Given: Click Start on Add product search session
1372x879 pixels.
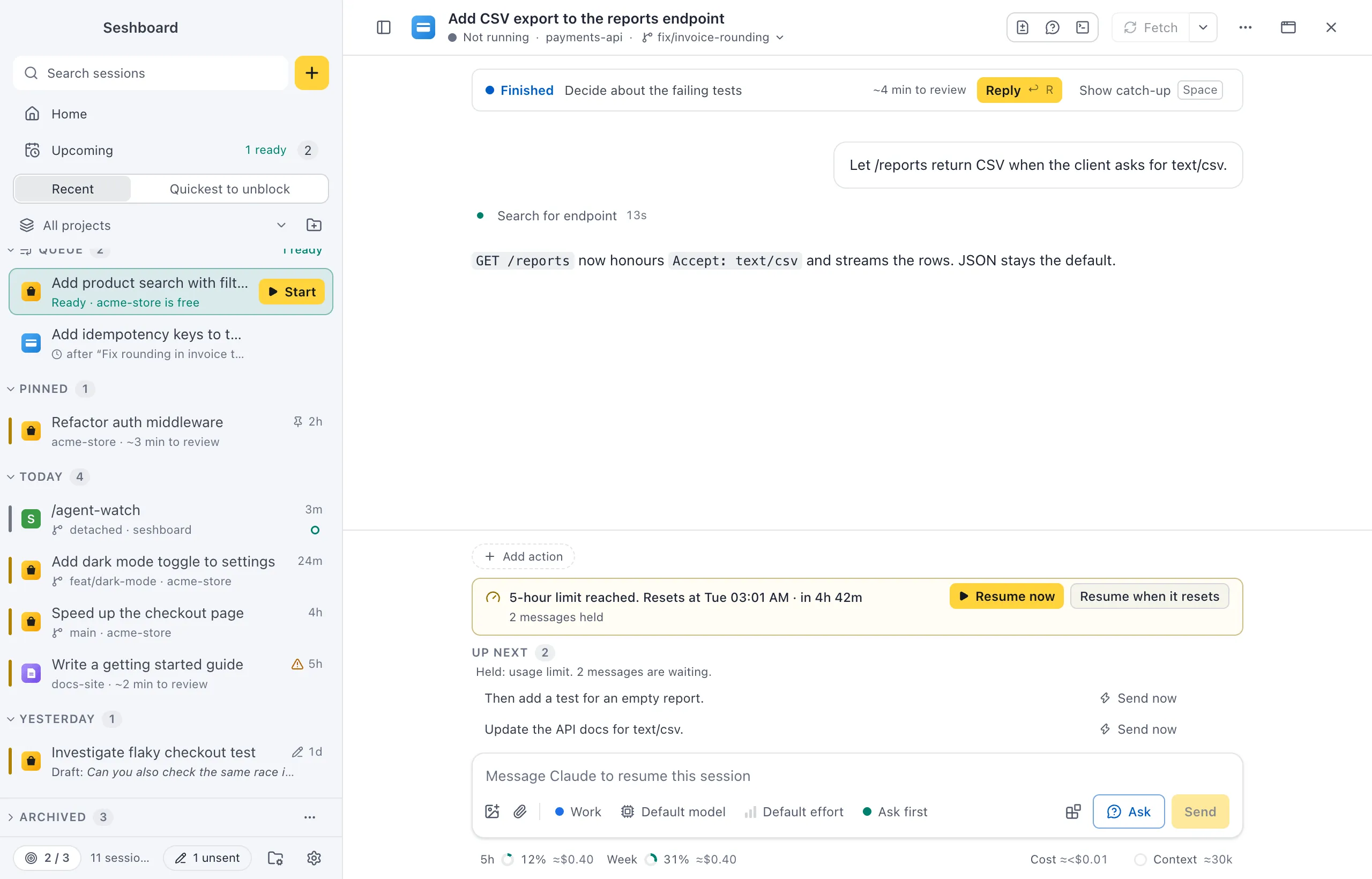Looking at the screenshot, I should point(292,292).
